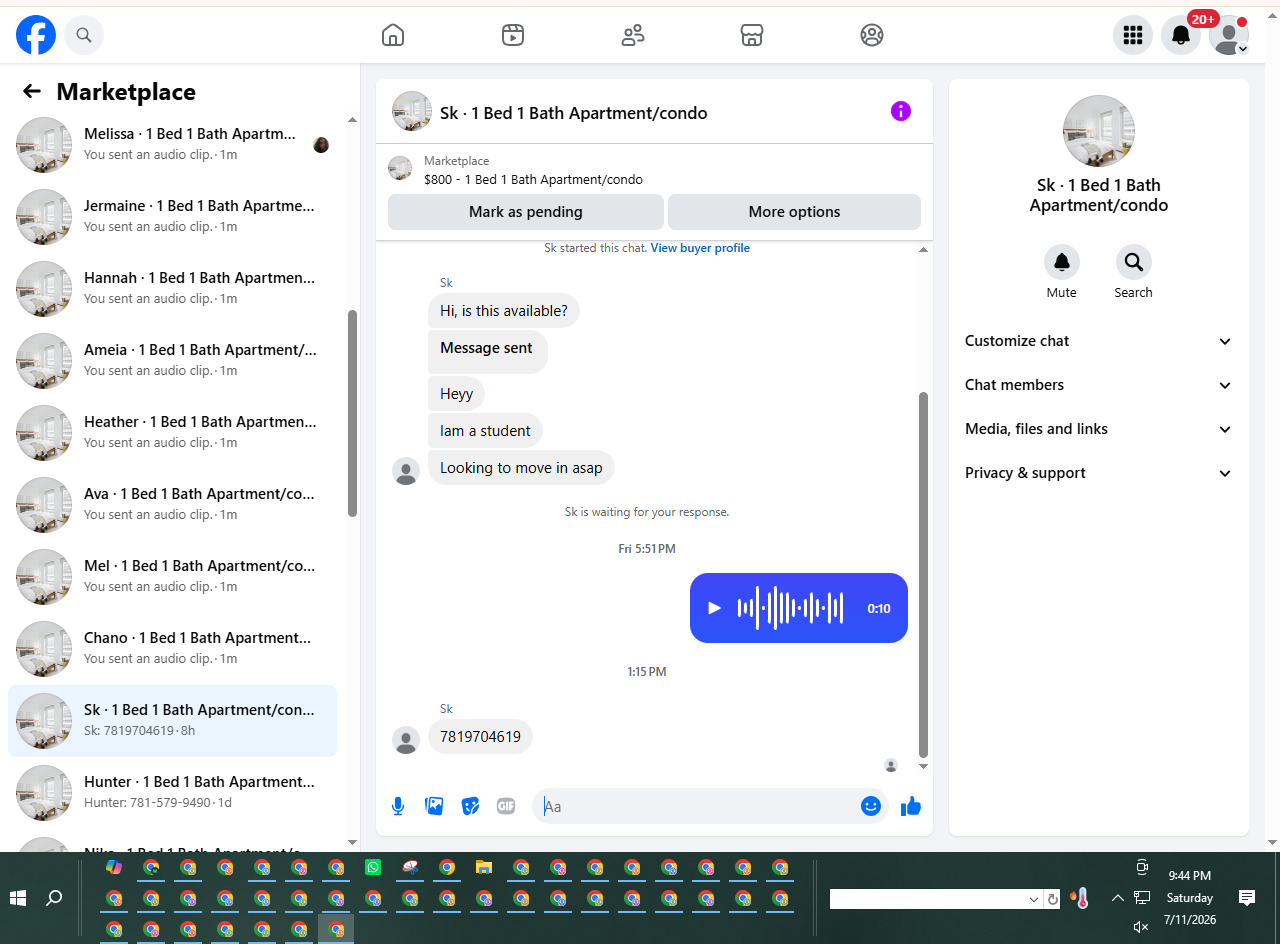Open Chano's conversation
This screenshot has height=944, width=1280.
point(172,649)
